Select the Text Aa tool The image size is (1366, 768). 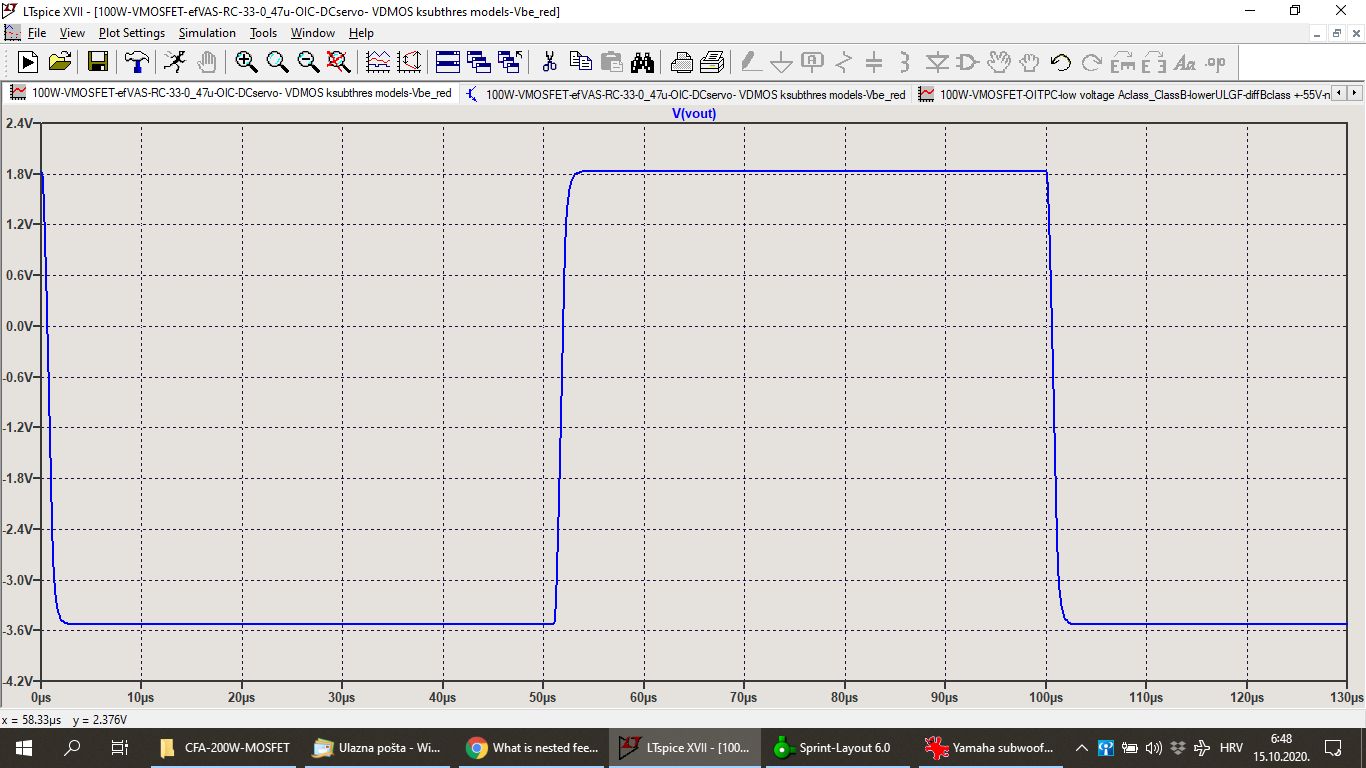pos(1184,62)
